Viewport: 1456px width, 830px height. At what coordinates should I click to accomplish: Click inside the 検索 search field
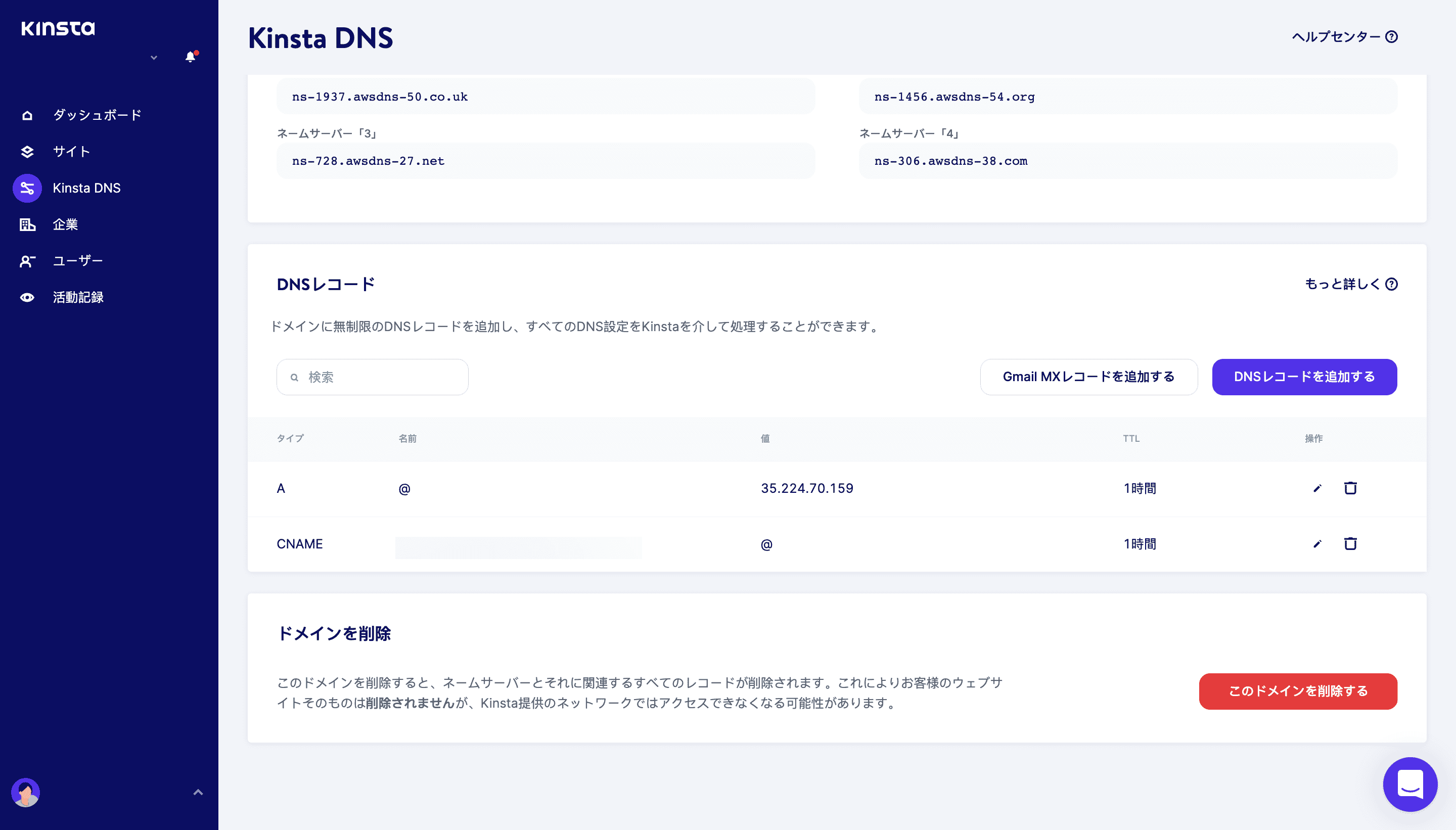[x=371, y=377]
